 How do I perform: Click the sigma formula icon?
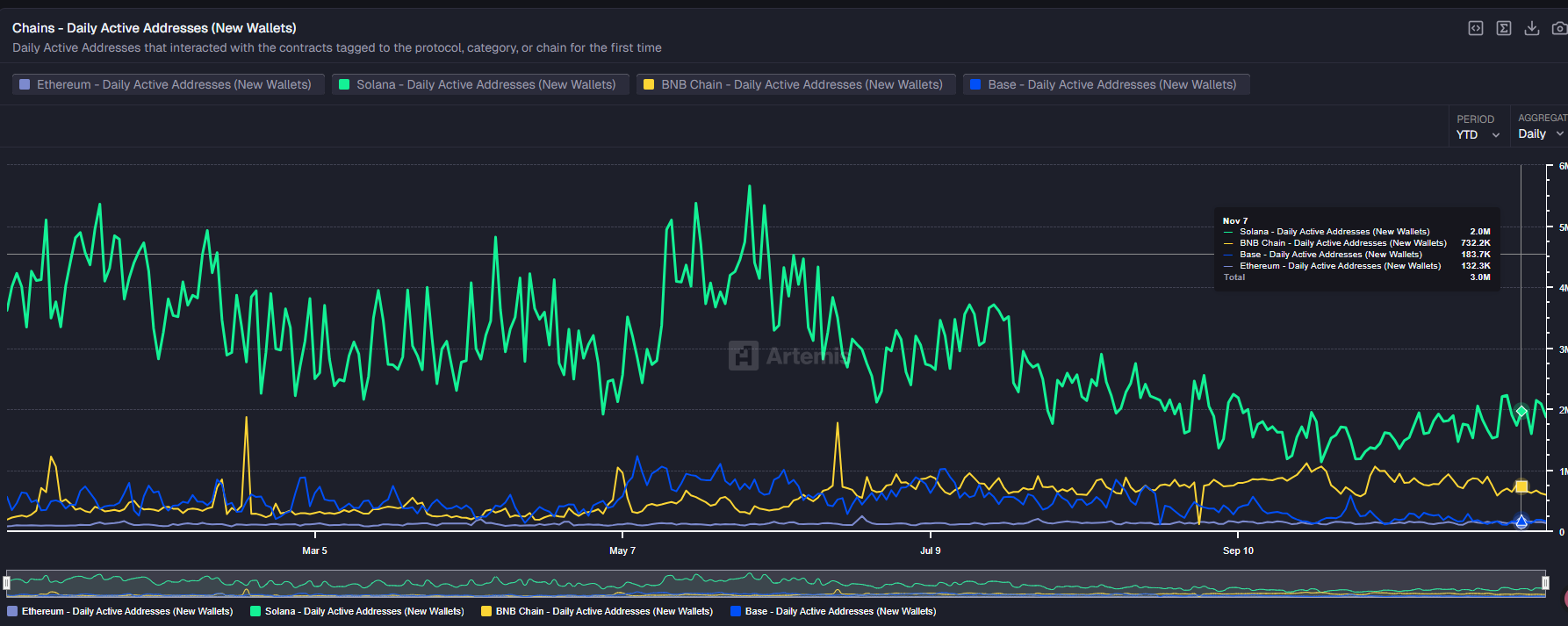pos(1504,28)
